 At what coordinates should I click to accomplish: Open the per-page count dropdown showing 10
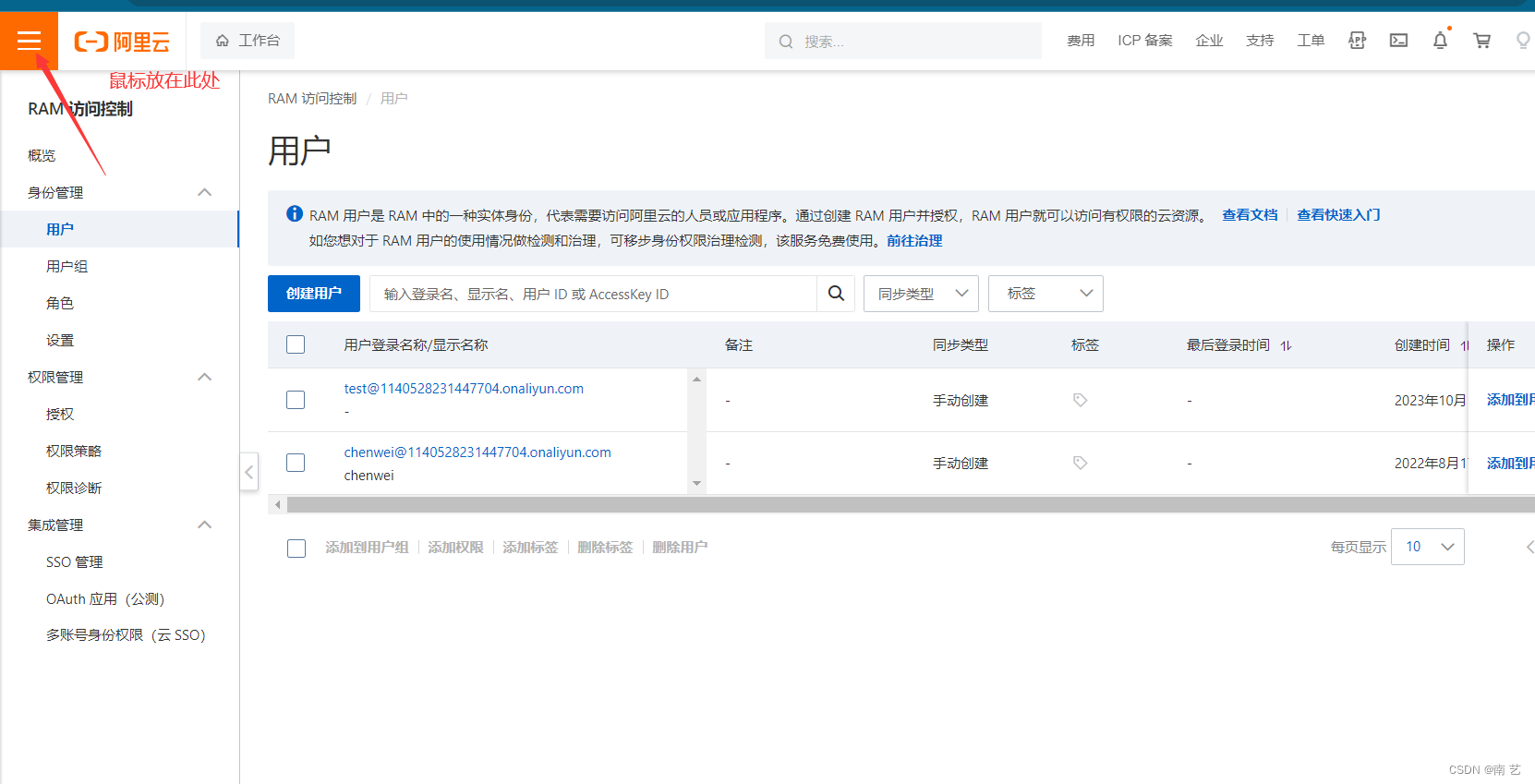pyautogui.click(x=1428, y=547)
